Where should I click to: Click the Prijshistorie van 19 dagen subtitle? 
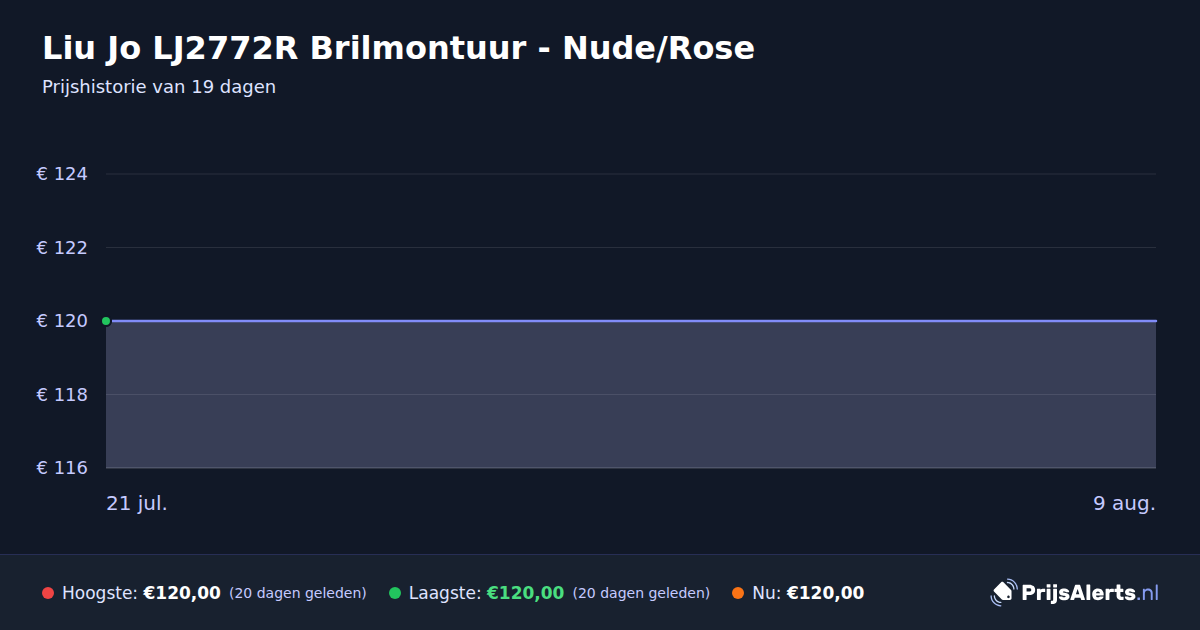[159, 87]
